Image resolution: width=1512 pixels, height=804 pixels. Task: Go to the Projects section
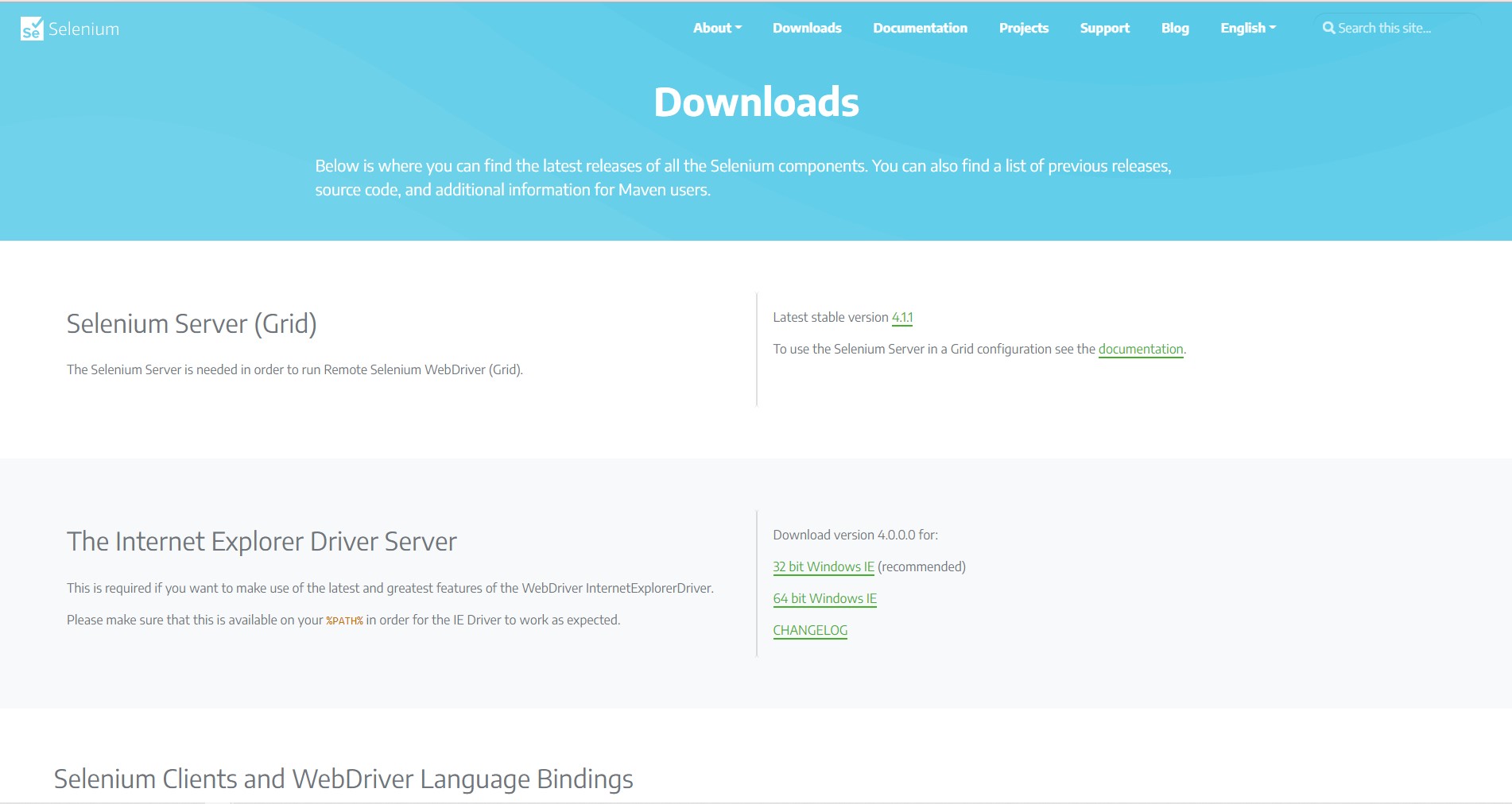(x=1023, y=27)
